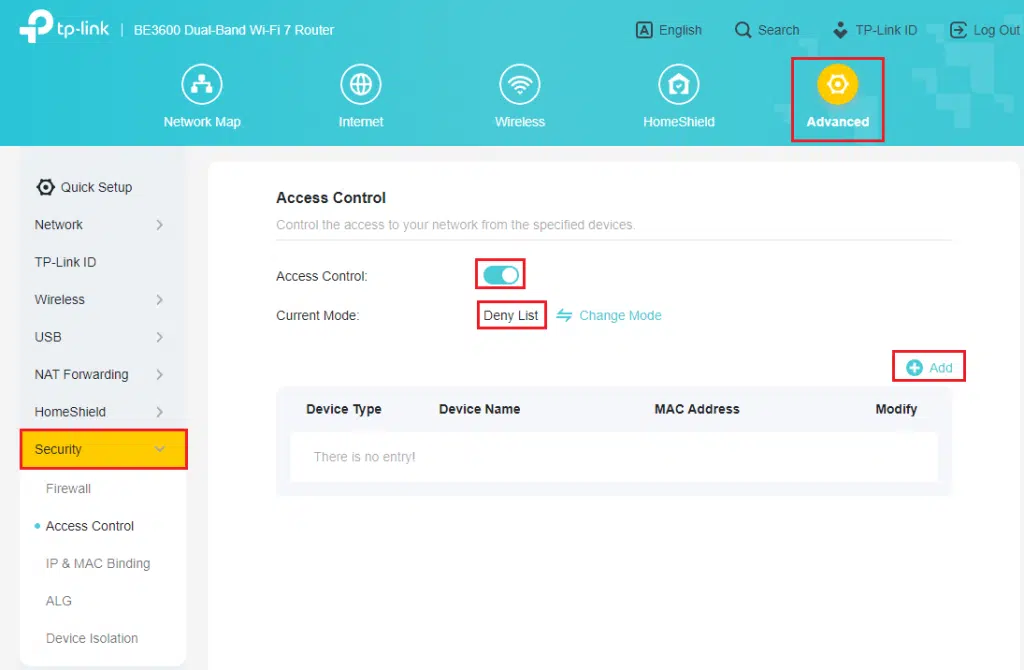Open the Network Map icon
This screenshot has height=670, width=1024.
(202, 84)
